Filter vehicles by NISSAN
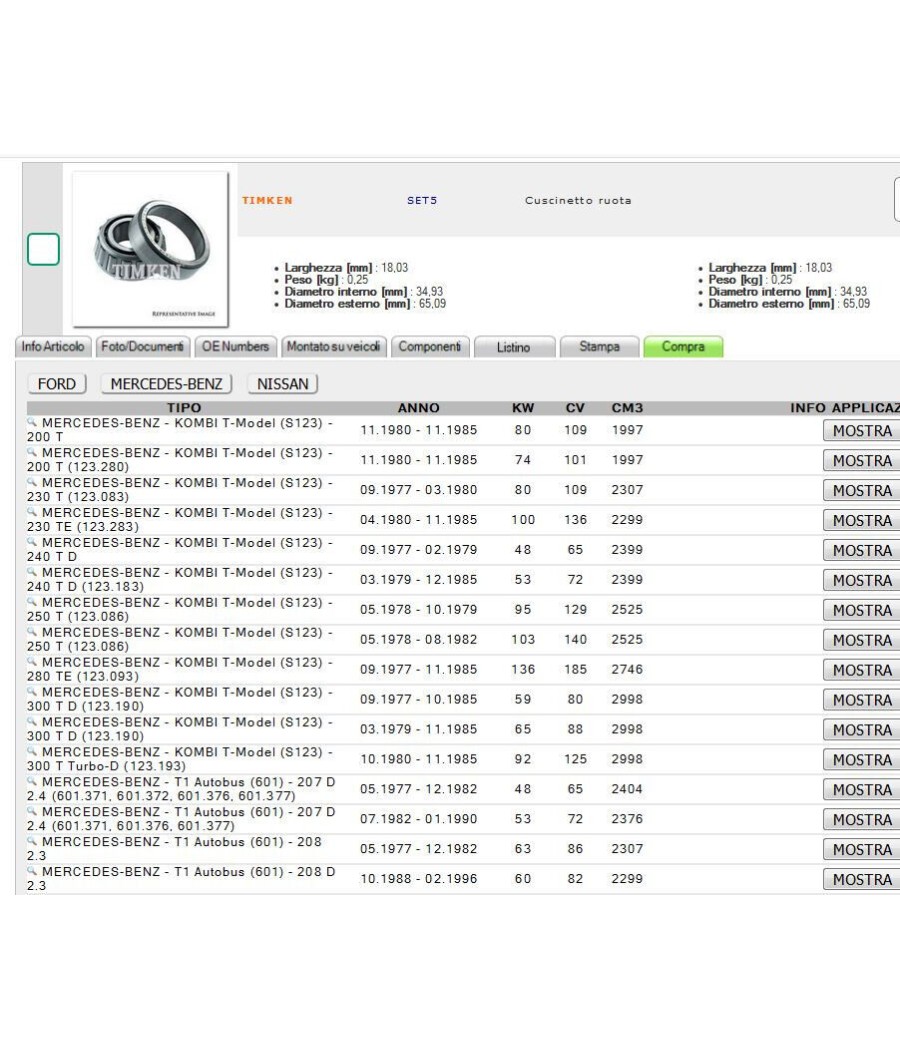This screenshot has height=1050, width=900. pos(283,384)
